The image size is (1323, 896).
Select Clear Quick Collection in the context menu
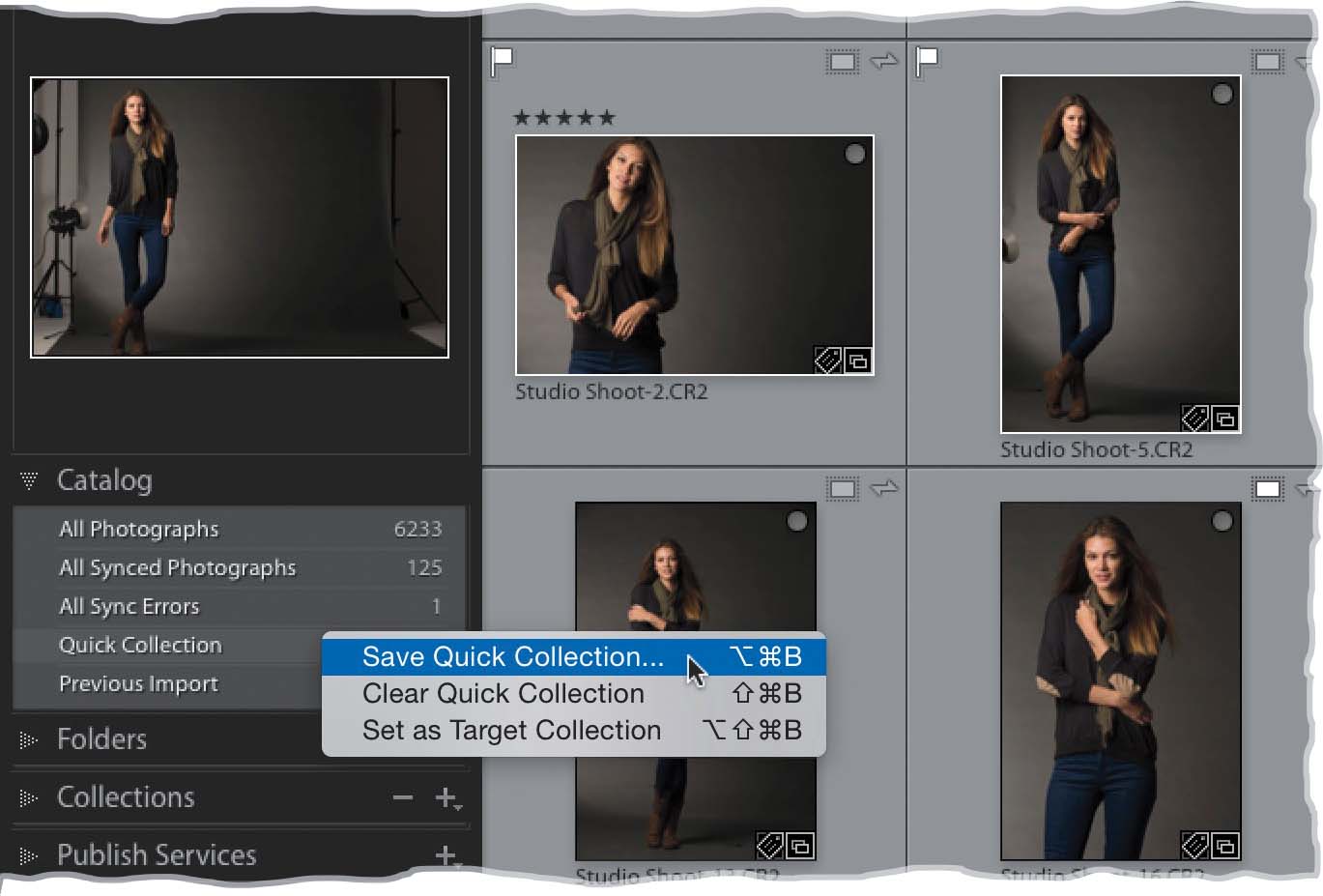point(502,693)
